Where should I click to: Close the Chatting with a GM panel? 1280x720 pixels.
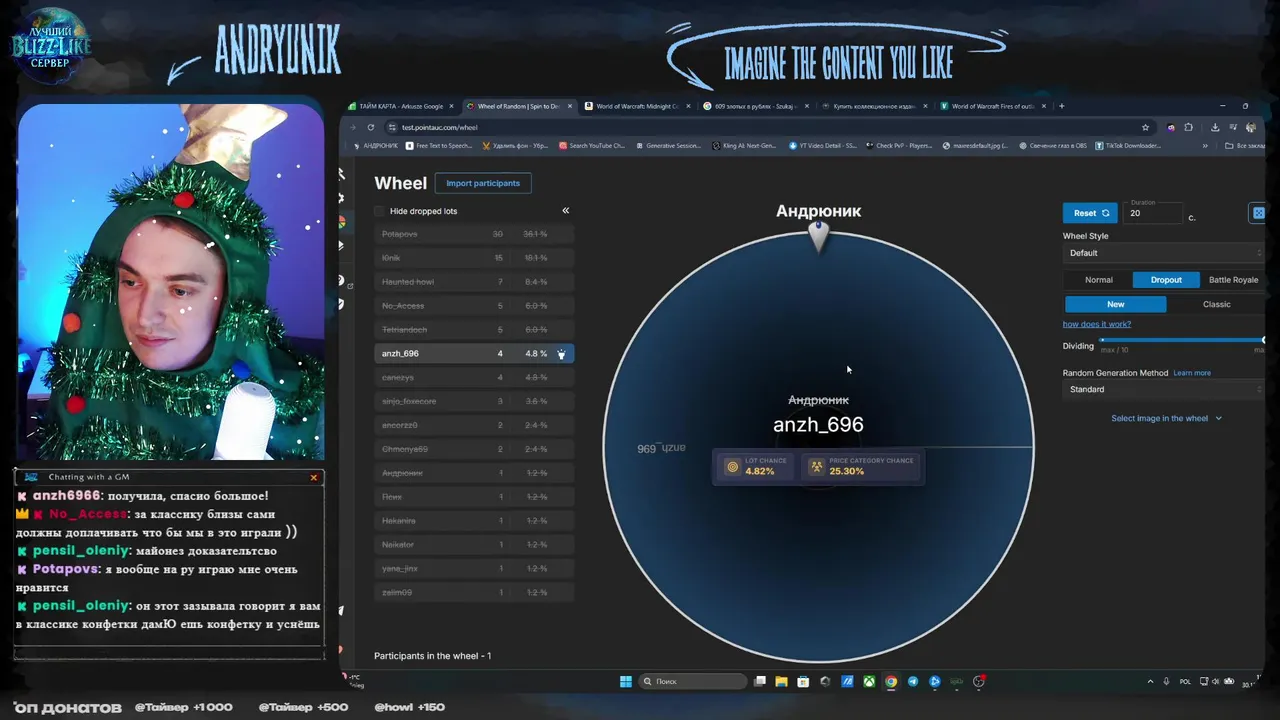coord(314,477)
